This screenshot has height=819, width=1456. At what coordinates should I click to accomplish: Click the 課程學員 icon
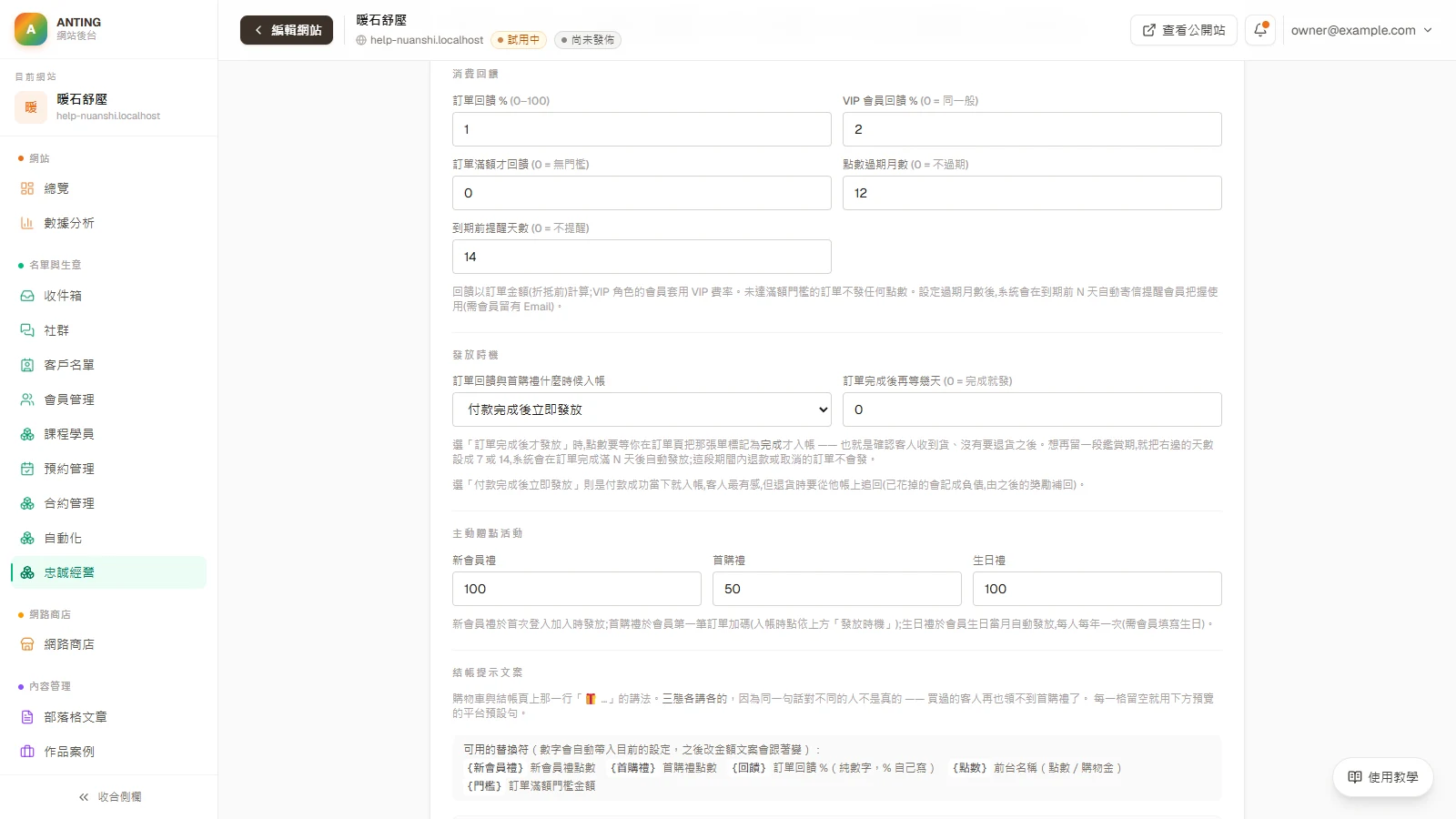coord(27,434)
